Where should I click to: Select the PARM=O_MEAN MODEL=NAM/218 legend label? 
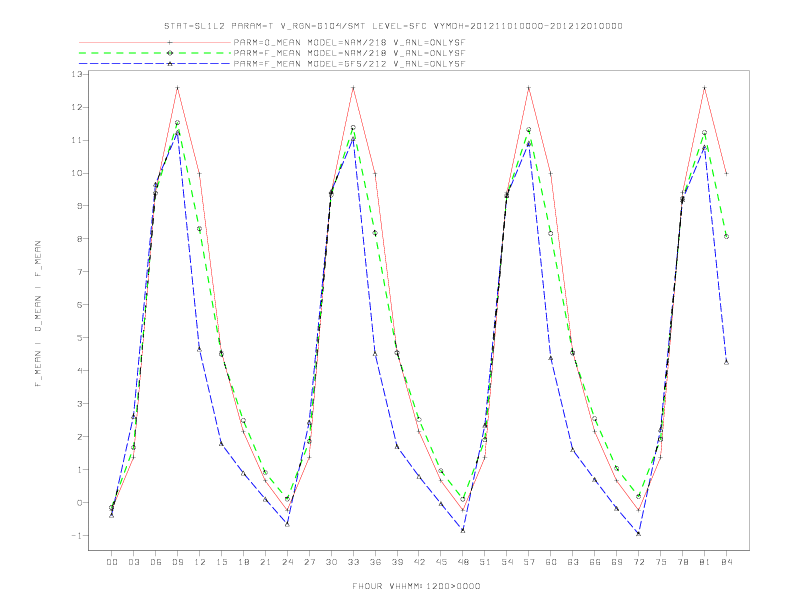coord(349,43)
